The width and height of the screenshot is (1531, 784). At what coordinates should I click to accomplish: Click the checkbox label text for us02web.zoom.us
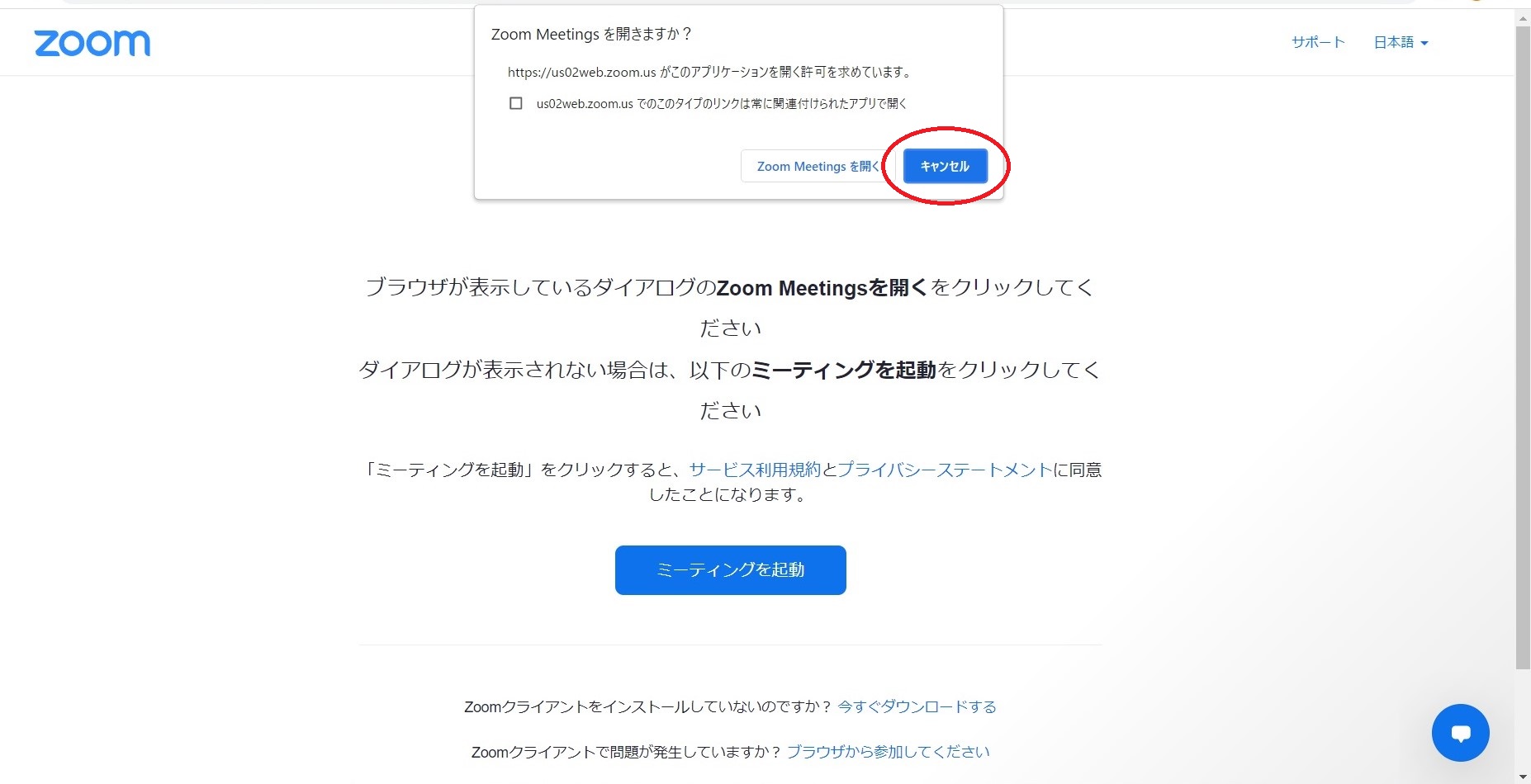(722, 103)
